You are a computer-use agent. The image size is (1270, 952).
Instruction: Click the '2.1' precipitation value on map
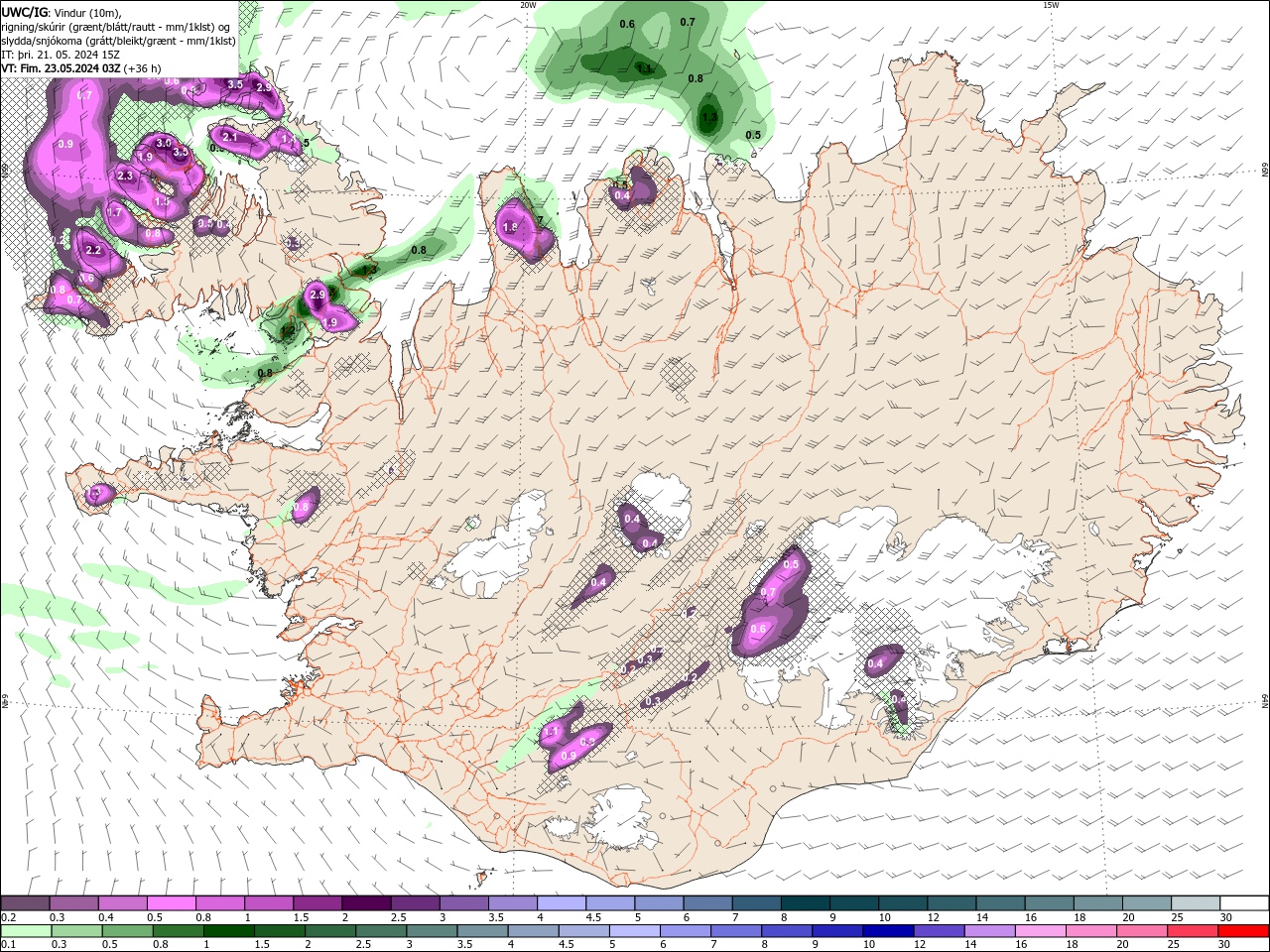point(229,137)
